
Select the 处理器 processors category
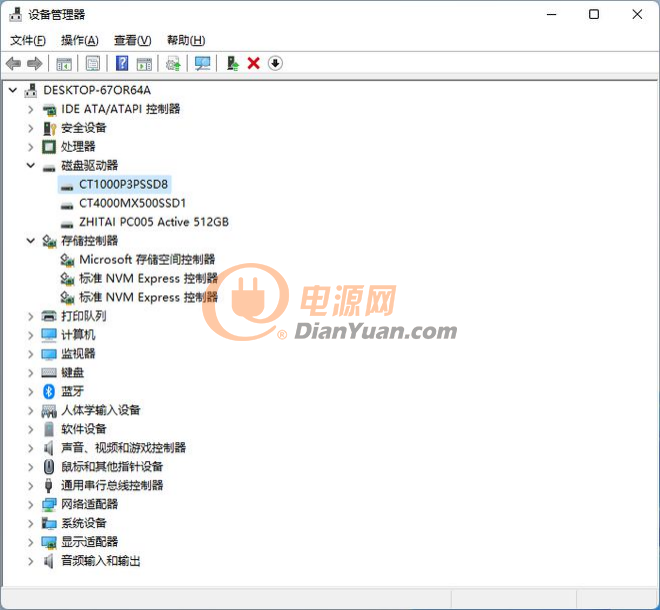click(78, 146)
